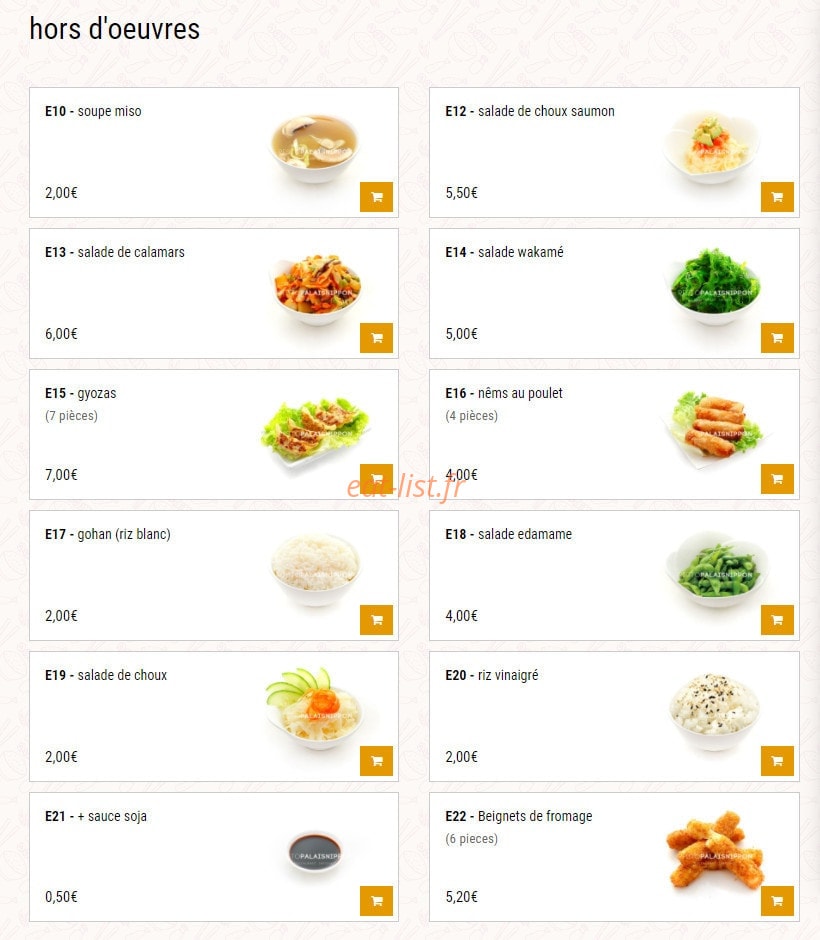The height and width of the screenshot is (940, 820).
Task: Add riz vinaigré E20 to cart
Action: (x=777, y=761)
